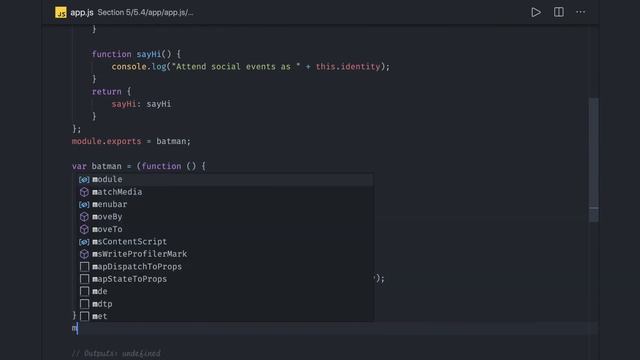Click the cube icon beside 'msWriteProfilerMark'
The width and height of the screenshot is (640, 360).
click(84, 254)
